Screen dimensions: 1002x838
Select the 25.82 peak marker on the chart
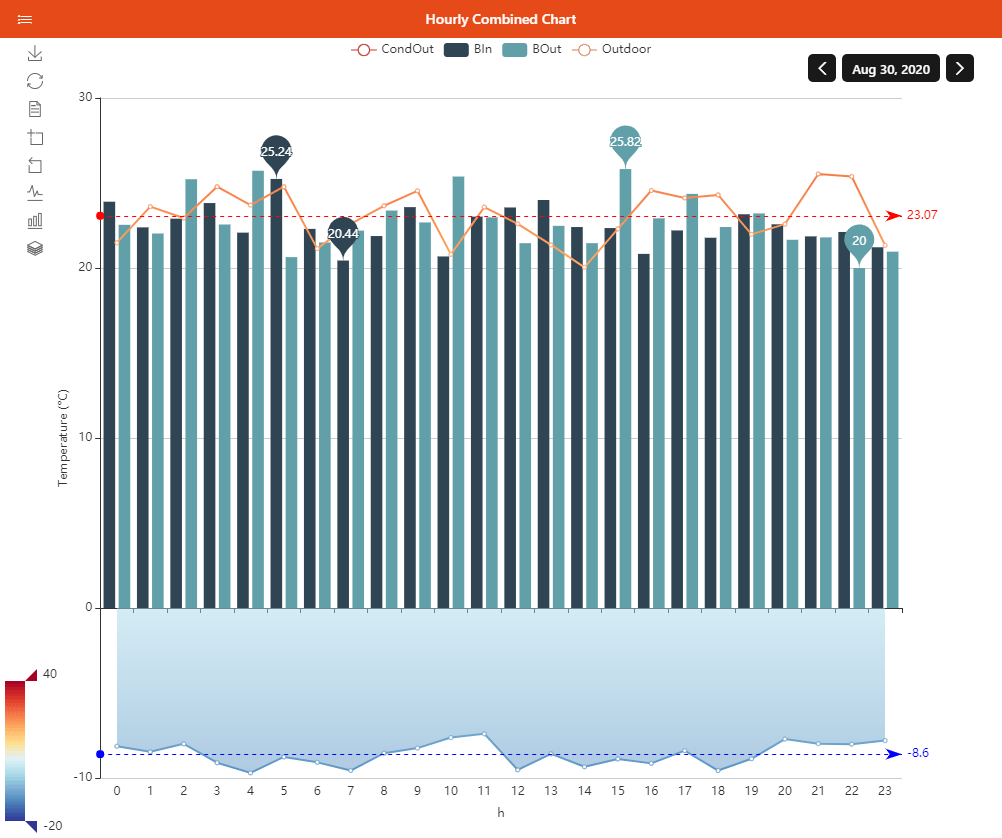click(626, 143)
